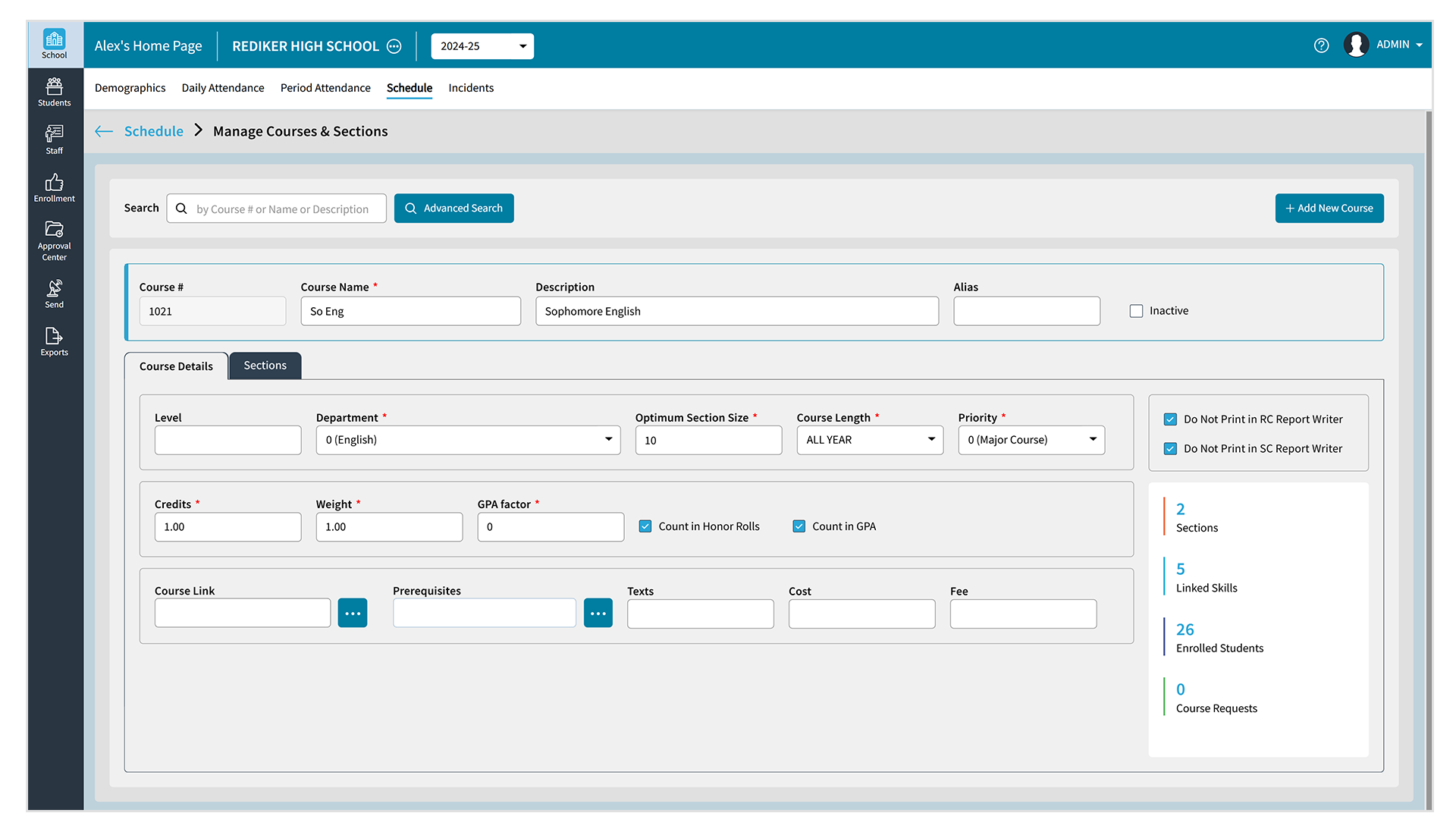Click the Add New Course button
The image size is (1456, 832).
point(1329,208)
